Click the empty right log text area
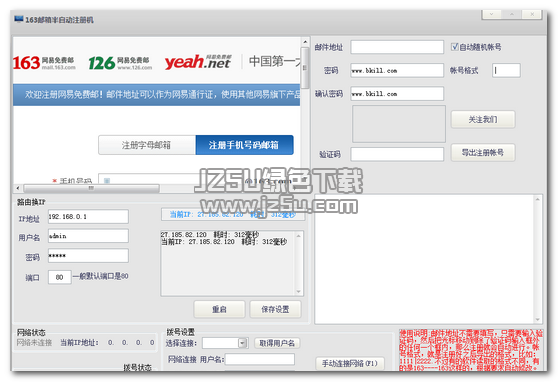558x382 pixels. pyautogui.click(x=424, y=259)
